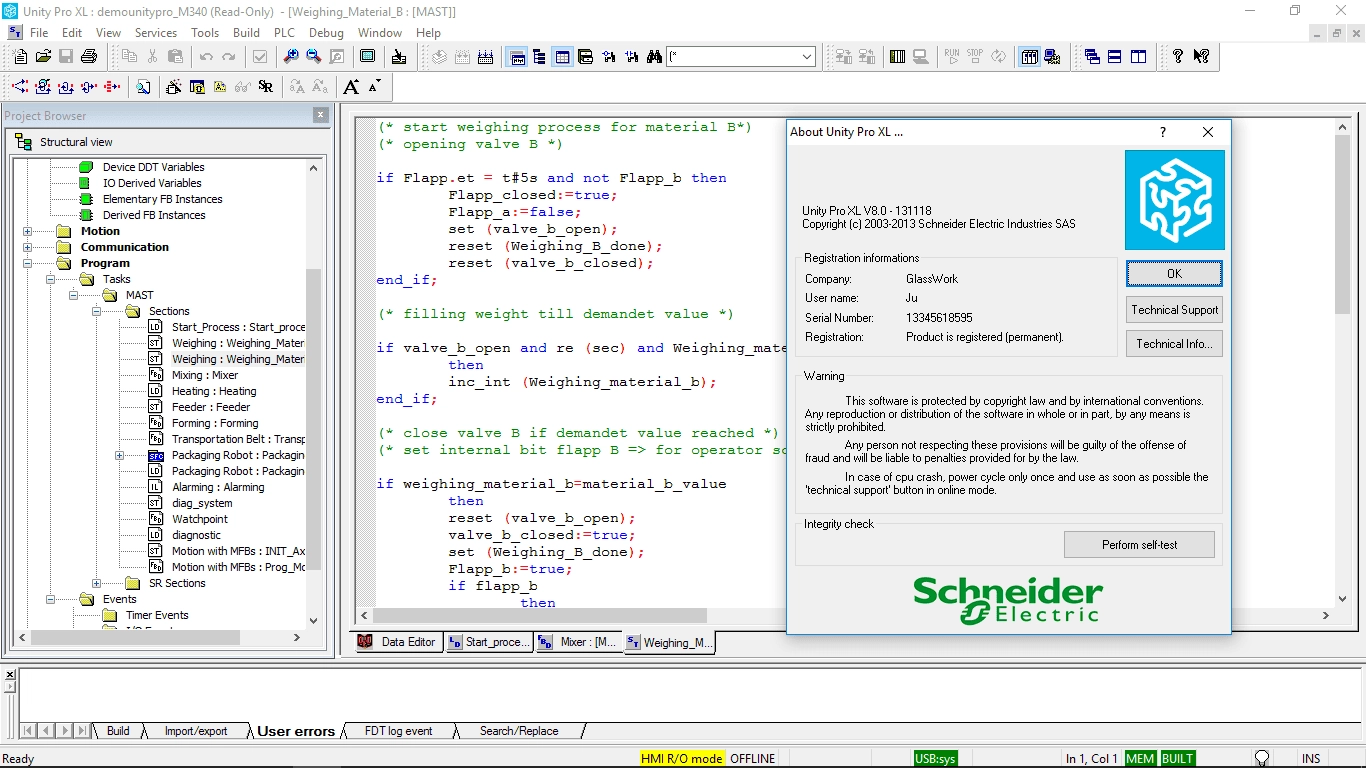The image size is (1366, 768).
Task: Close the output window pane
Action: (10, 675)
